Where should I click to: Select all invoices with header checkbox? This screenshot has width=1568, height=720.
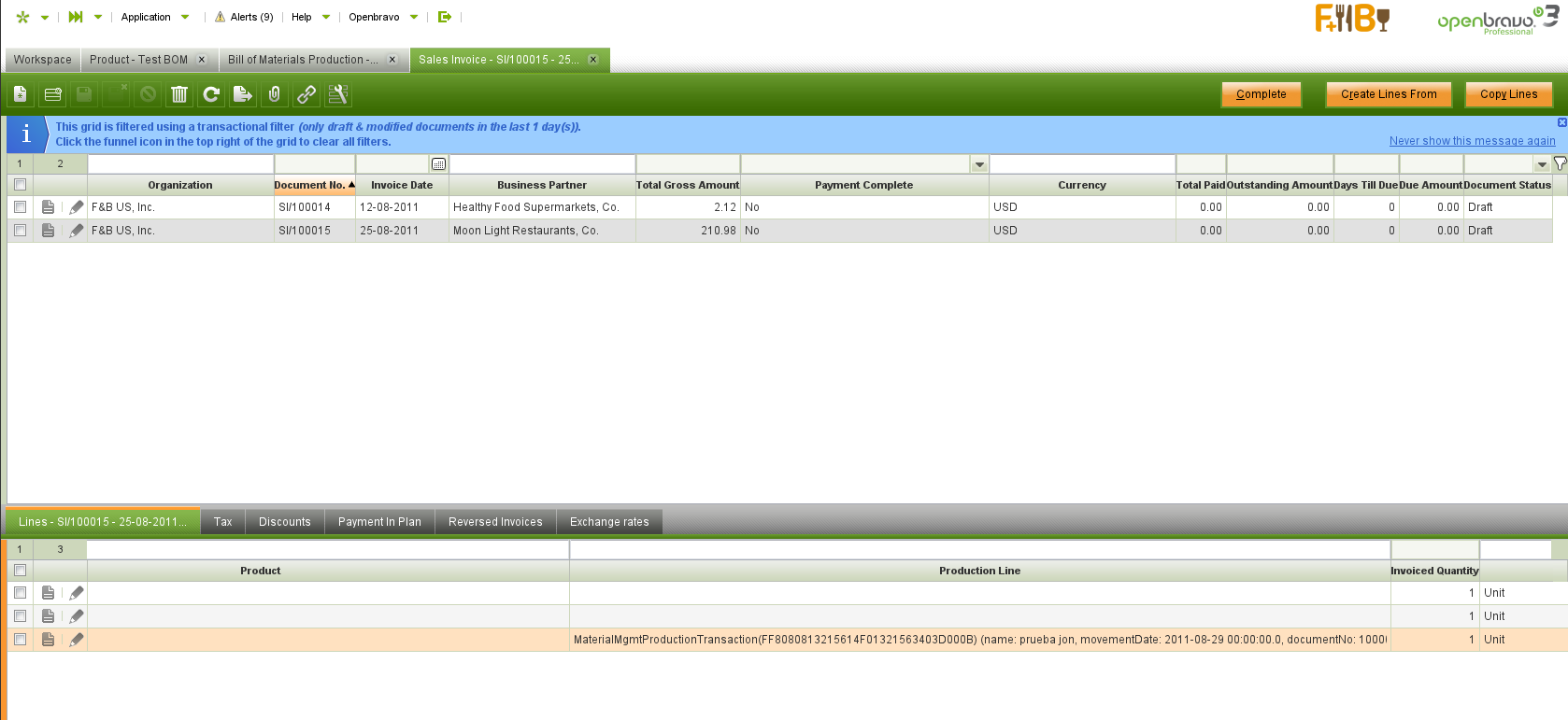click(20, 185)
